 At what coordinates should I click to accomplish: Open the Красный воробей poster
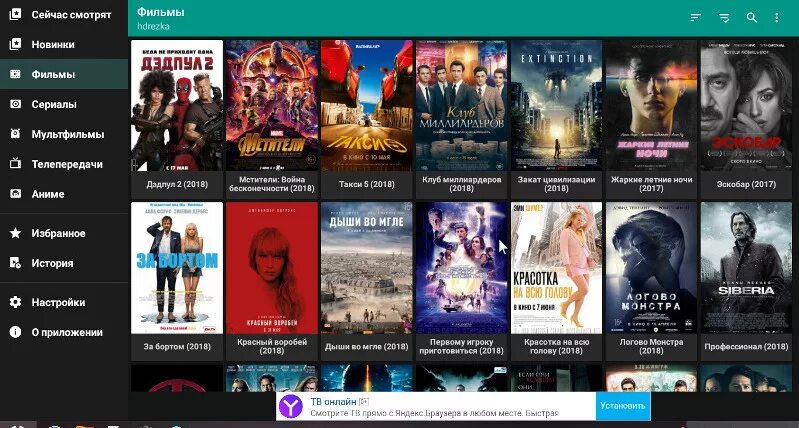[x=272, y=268]
